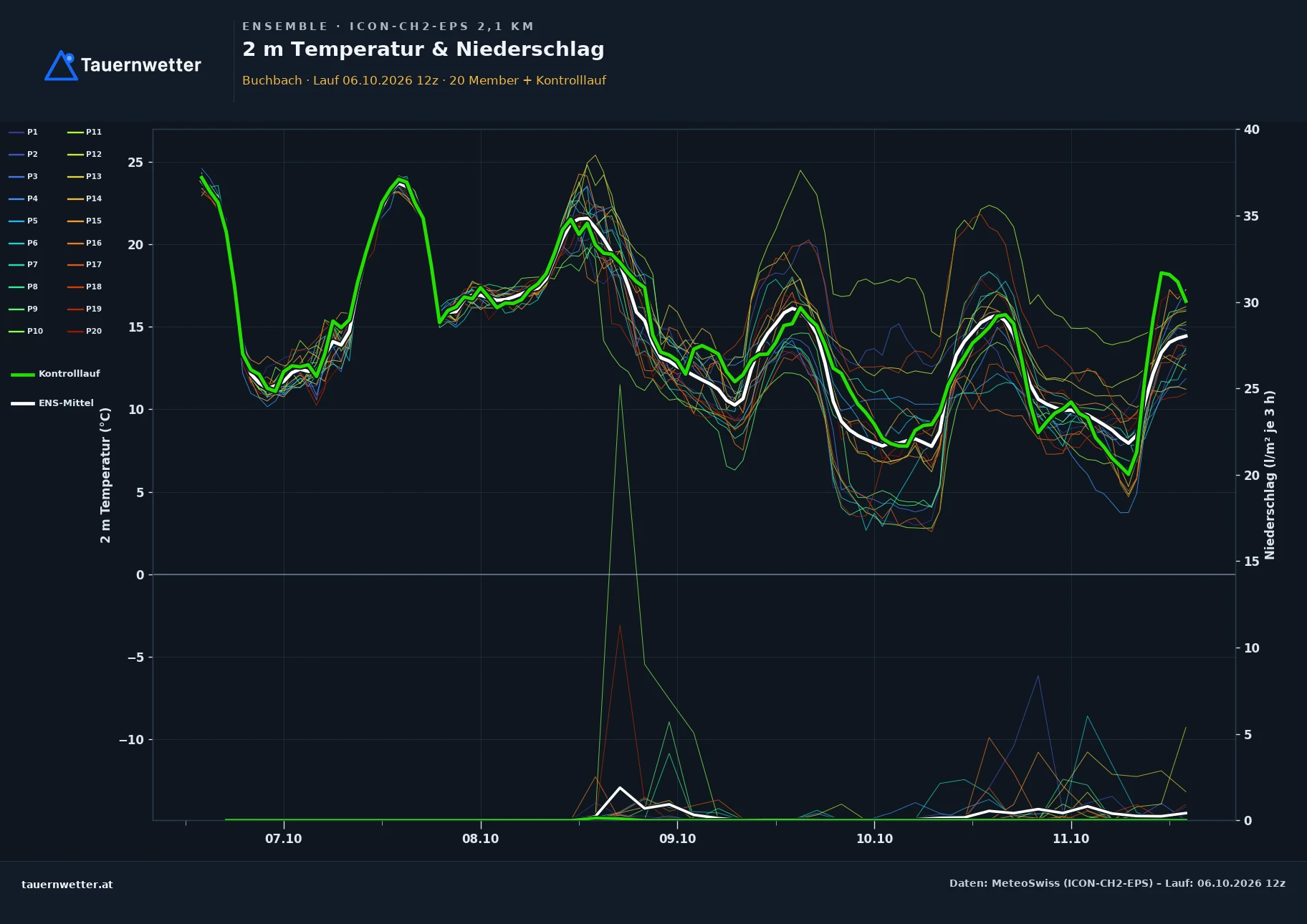The image size is (1307, 924).
Task: Click the Tauernwetter brand name text
Action: tap(141, 65)
